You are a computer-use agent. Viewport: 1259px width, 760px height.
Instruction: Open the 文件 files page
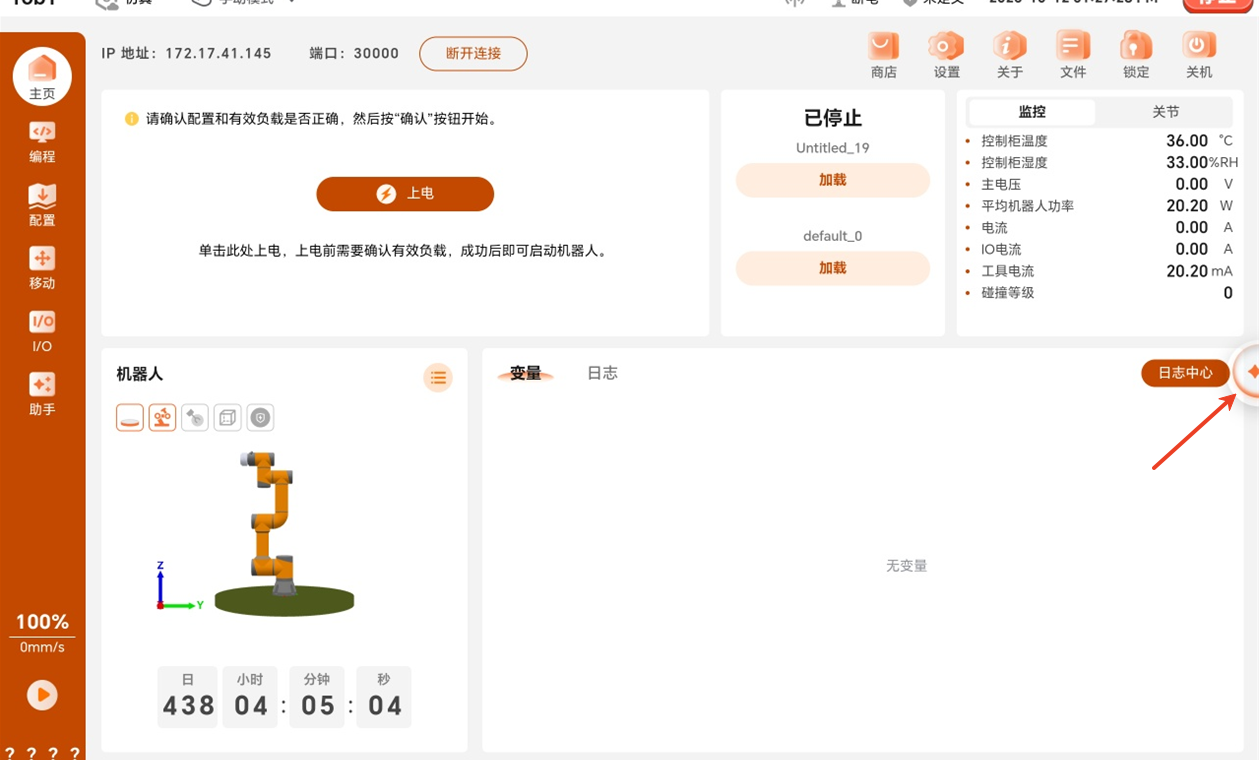[x=1073, y=54]
